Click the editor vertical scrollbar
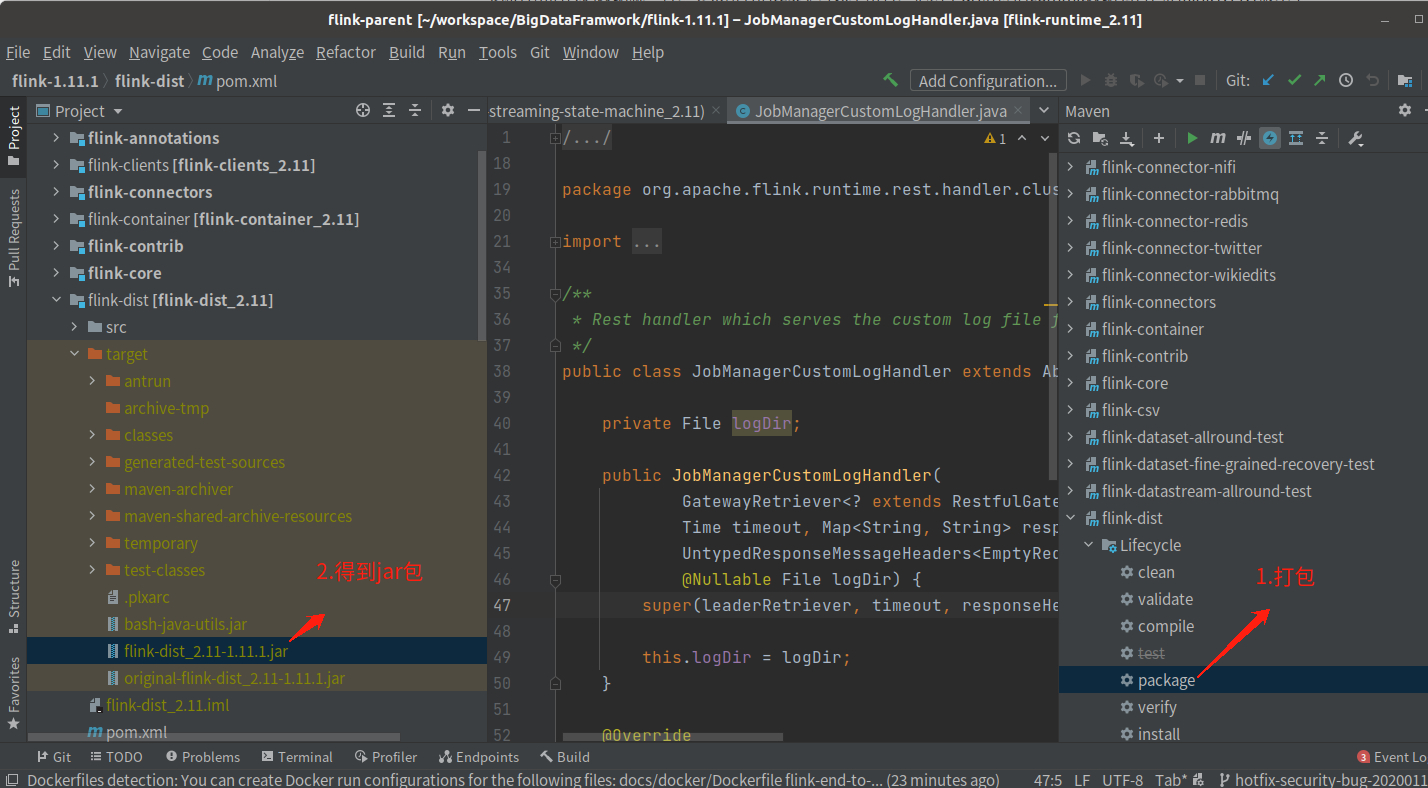Screen dimensions: 1428x788 (x=1053, y=315)
